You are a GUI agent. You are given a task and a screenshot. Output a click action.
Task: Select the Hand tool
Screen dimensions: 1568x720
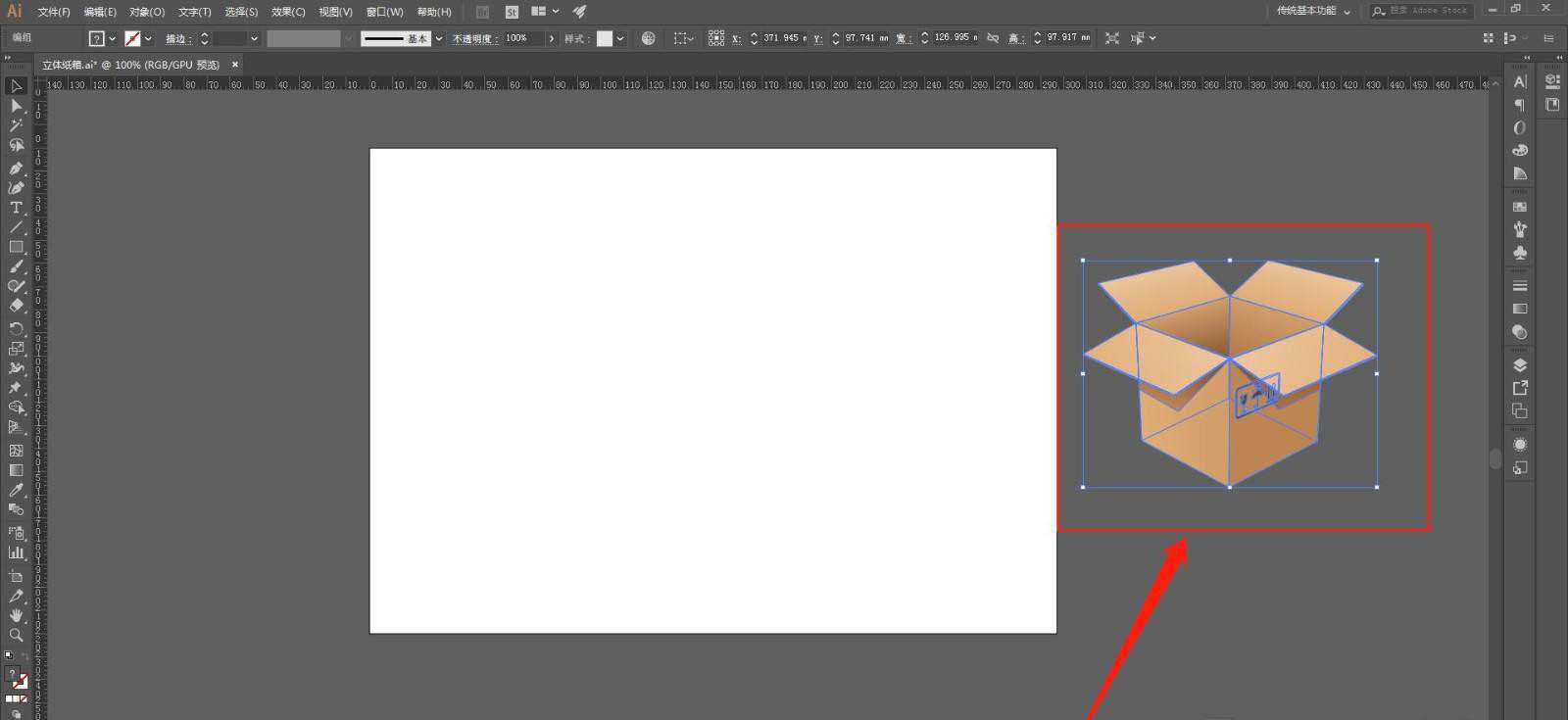point(16,615)
